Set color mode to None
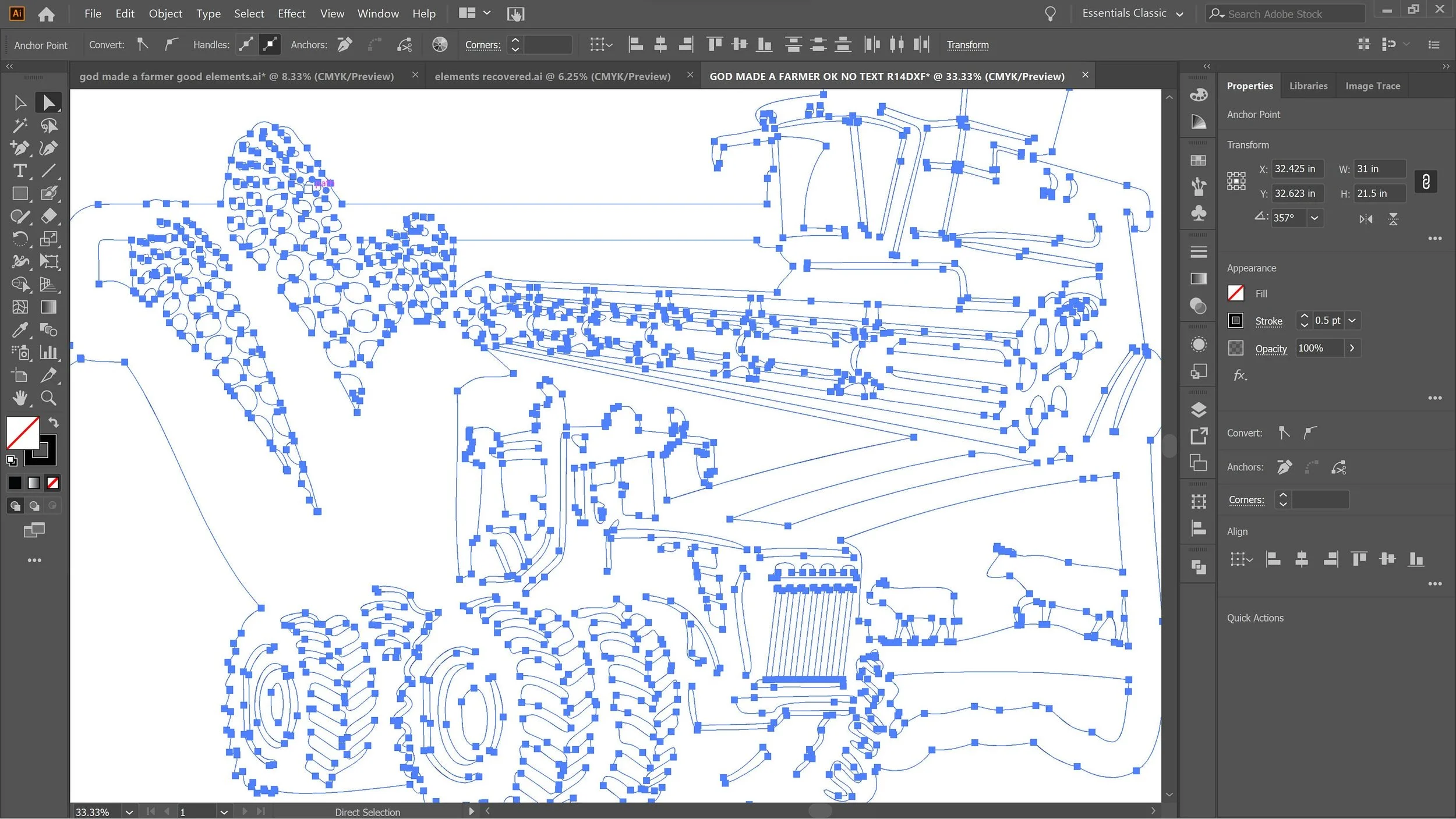The width and height of the screenshot is (1456, 819). [x=53, y=483]
